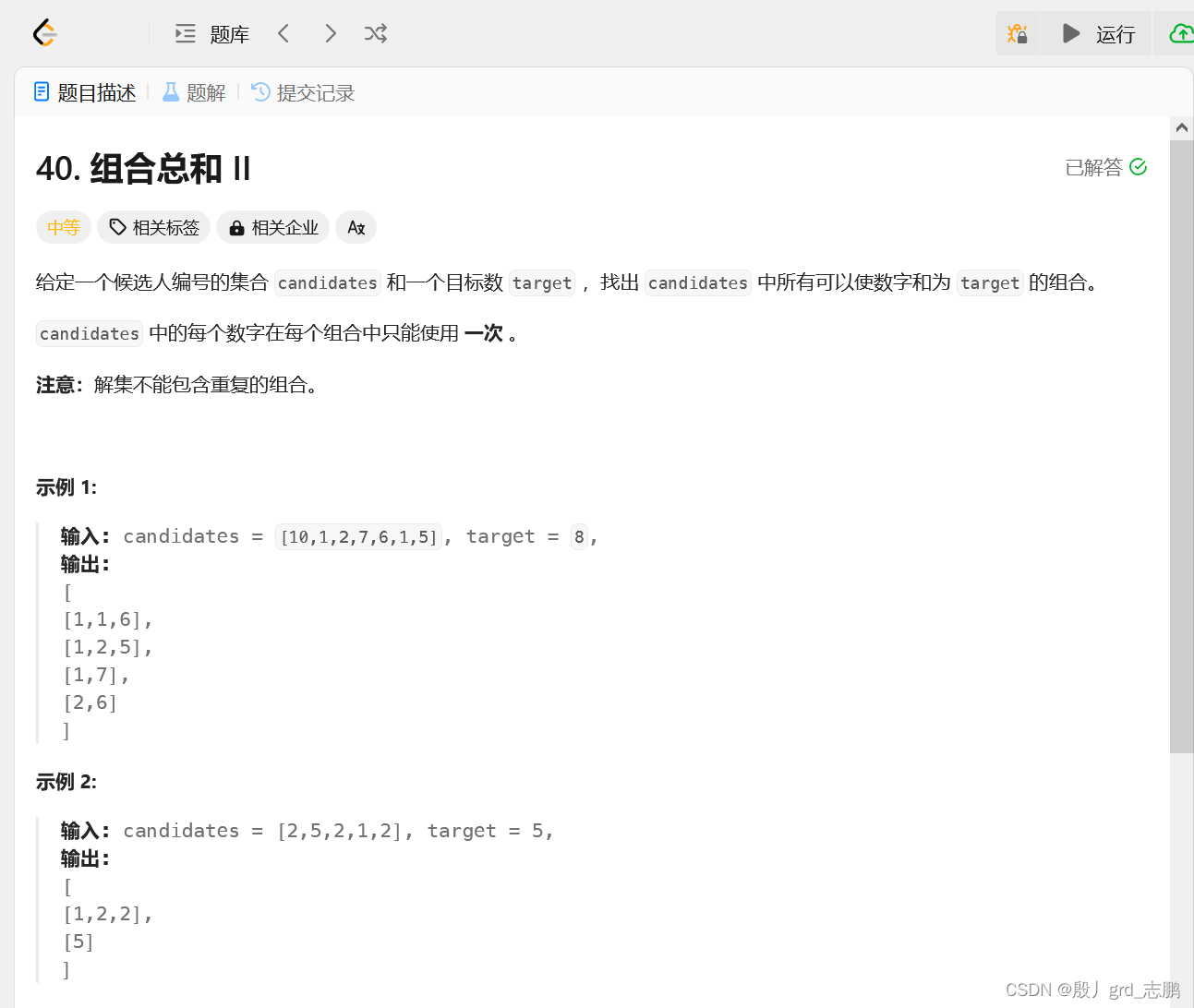Toggle translation language icon
This screenshot has height=1008, width=1194.
coord(356,227)
